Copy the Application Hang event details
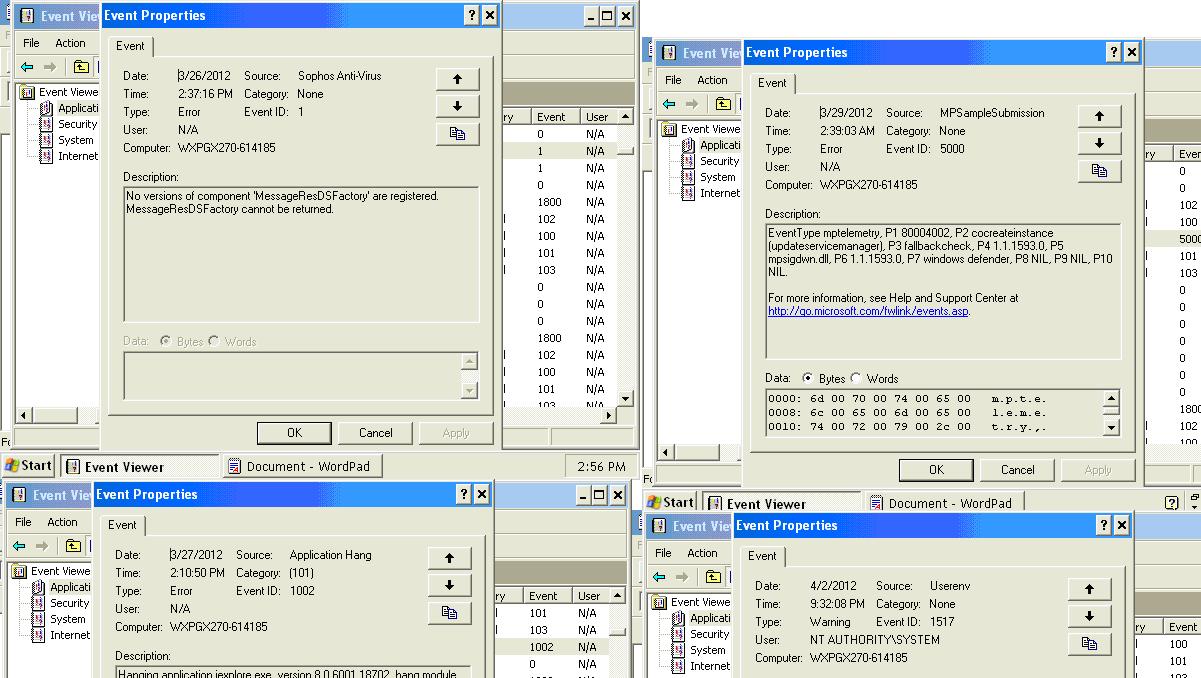 click(450, 612)
